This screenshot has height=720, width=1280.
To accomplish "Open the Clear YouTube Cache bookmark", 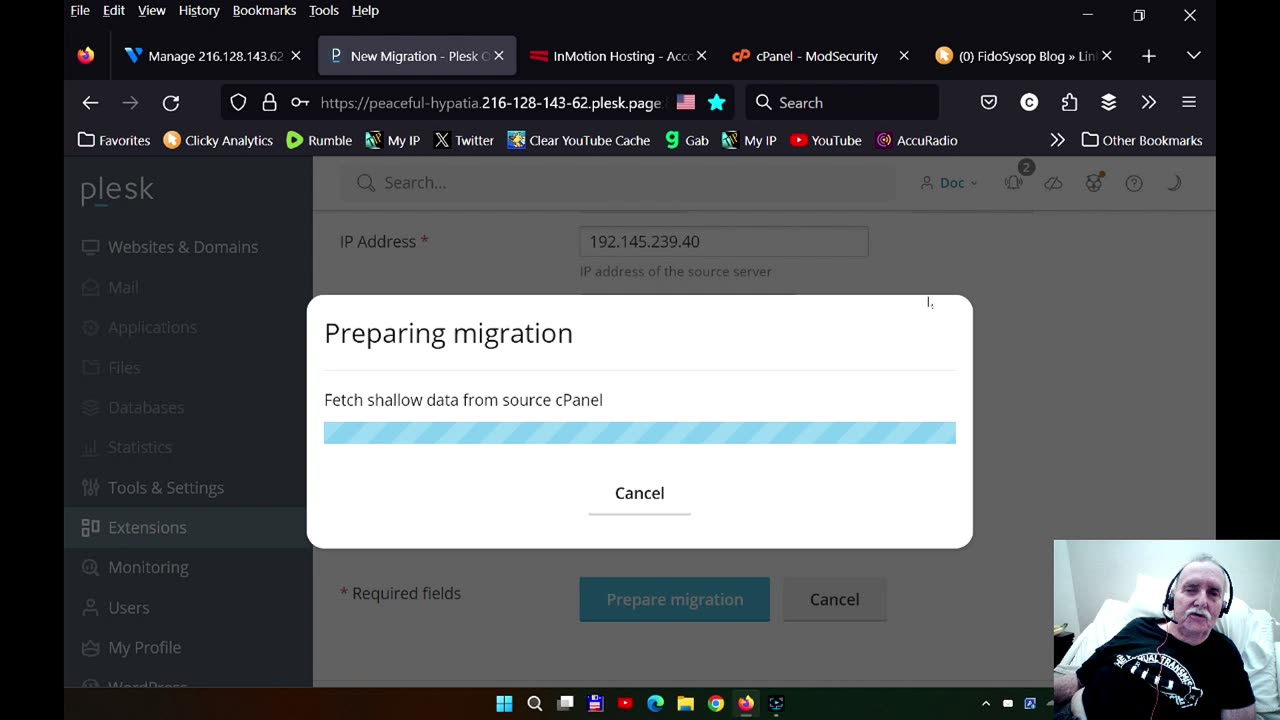I will coord(578,140).
